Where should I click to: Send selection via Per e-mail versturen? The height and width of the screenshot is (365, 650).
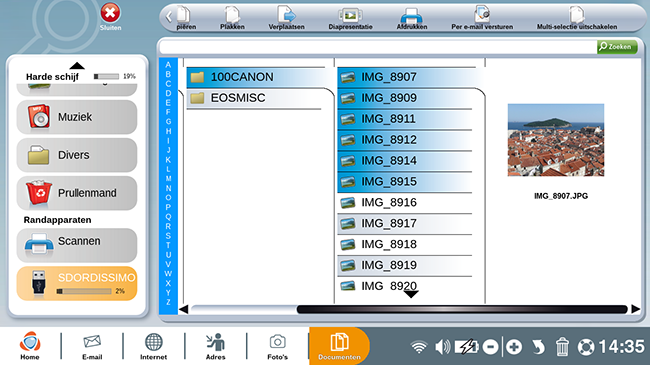(482, 19)
